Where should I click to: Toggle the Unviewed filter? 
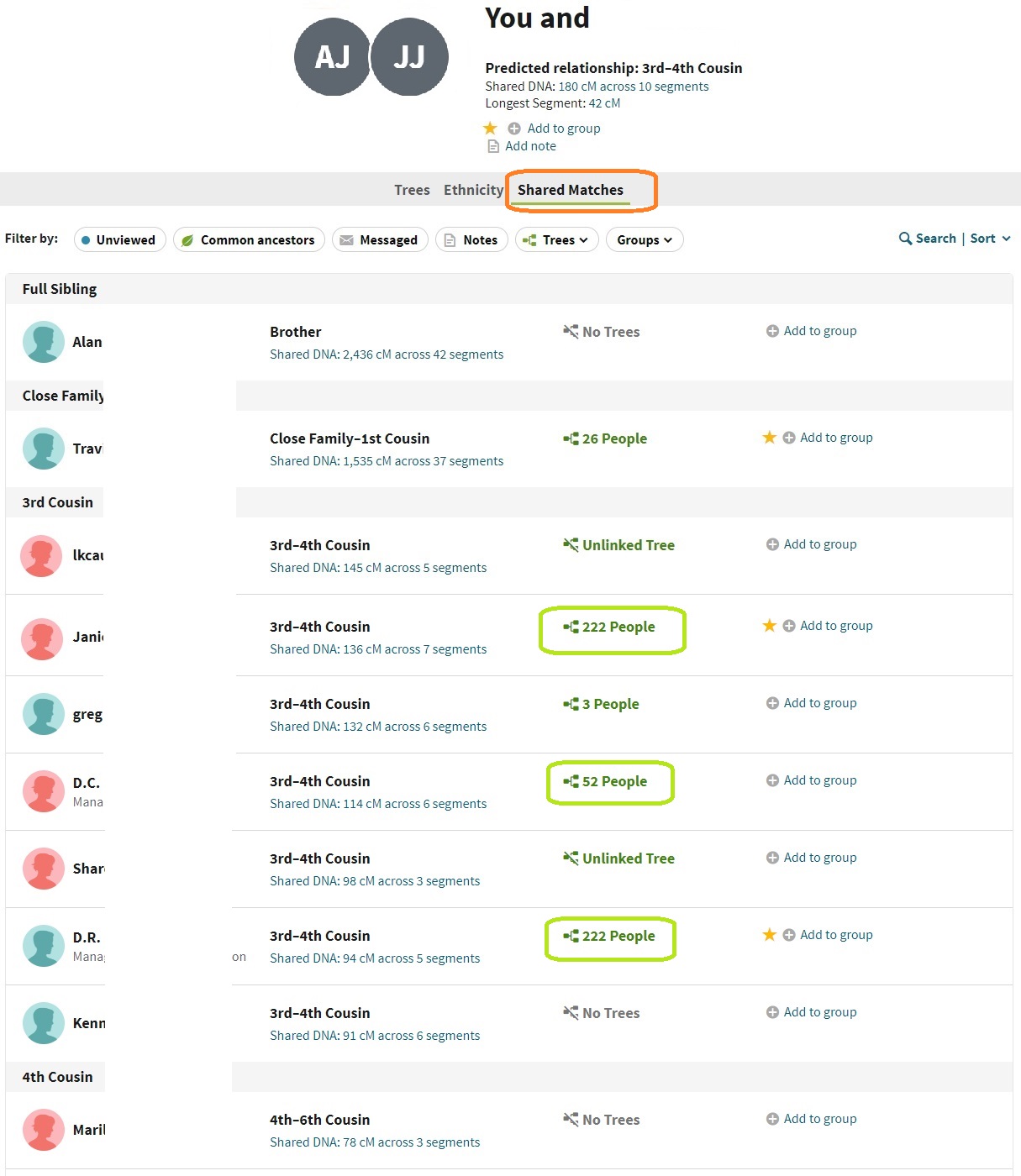(119, 240)
